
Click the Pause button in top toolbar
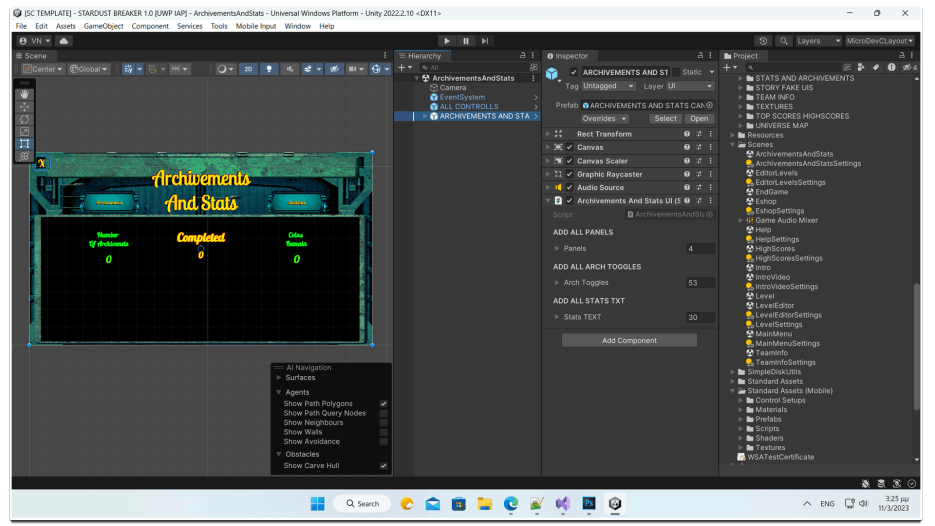point(466,41)
